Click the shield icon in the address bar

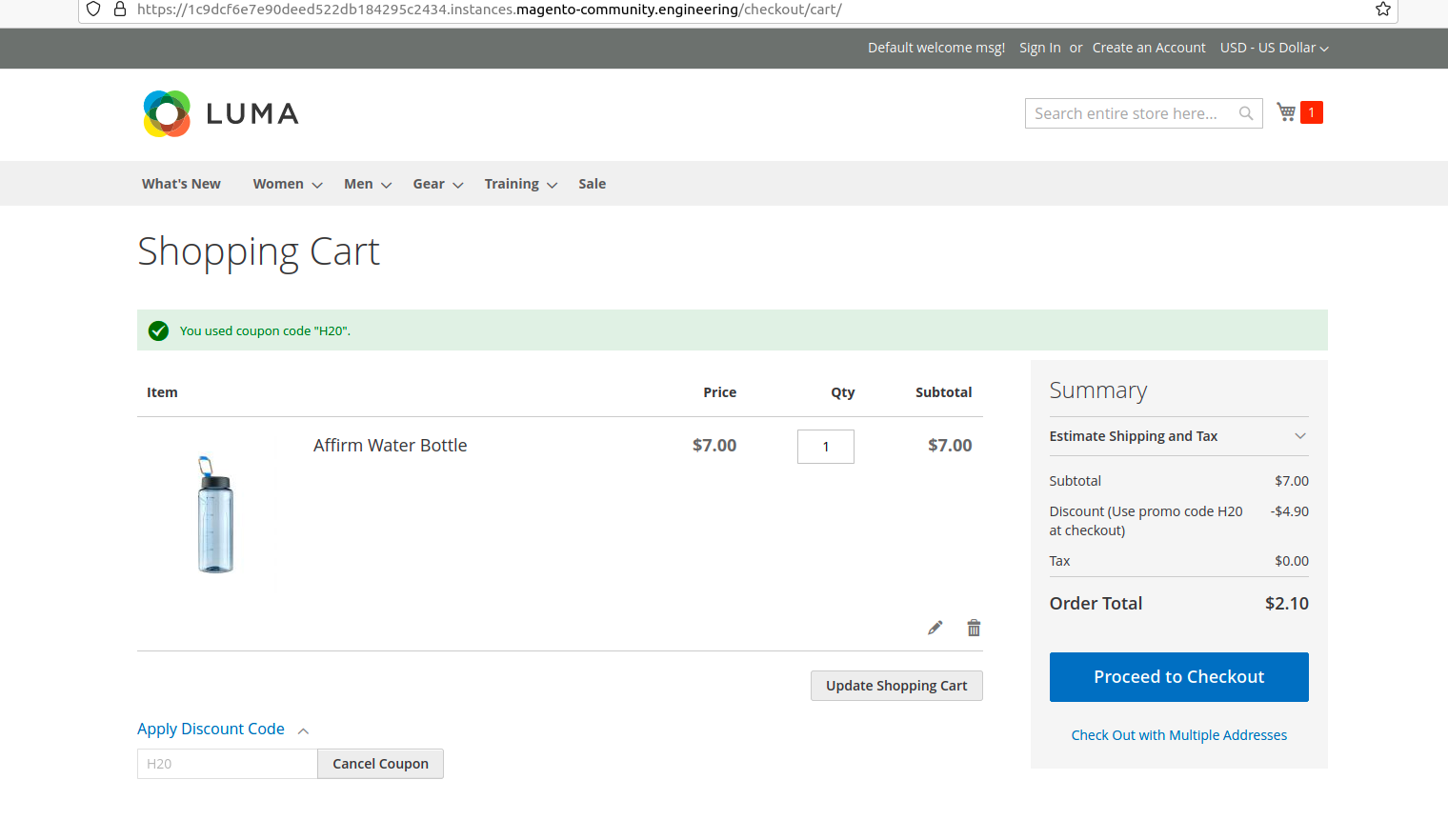pyautogui.click(x=92, y=10)
